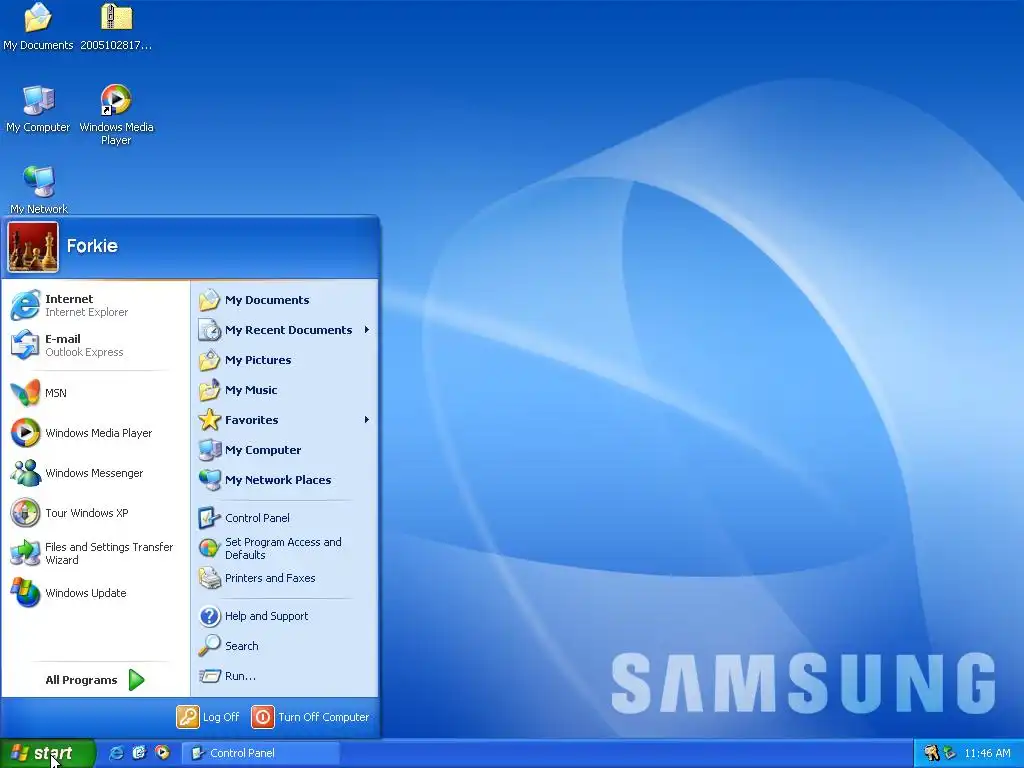Open My Documents in Start menu
The height and width of the screenshot is (768, 1024).
click(285, 300)
